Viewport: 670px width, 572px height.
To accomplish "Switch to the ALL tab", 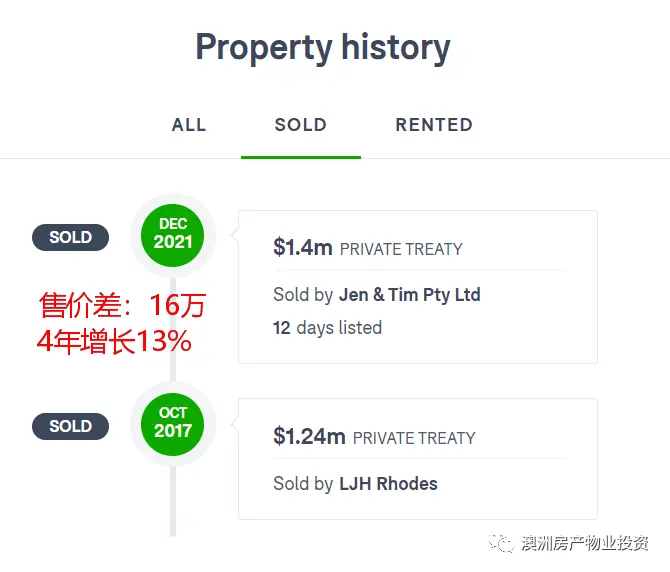I will 189,125.
